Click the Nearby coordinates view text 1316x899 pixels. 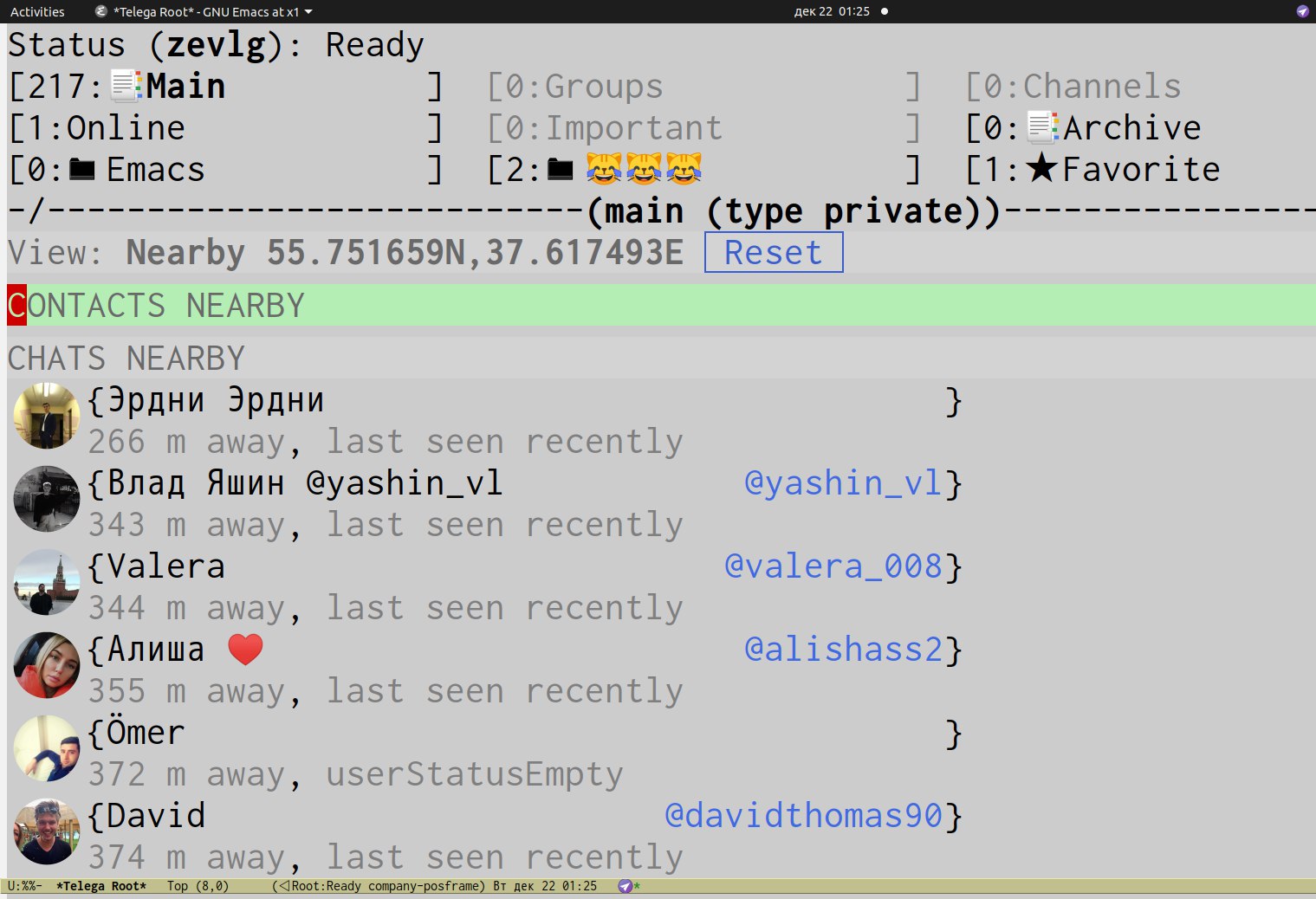coord(405,253)
